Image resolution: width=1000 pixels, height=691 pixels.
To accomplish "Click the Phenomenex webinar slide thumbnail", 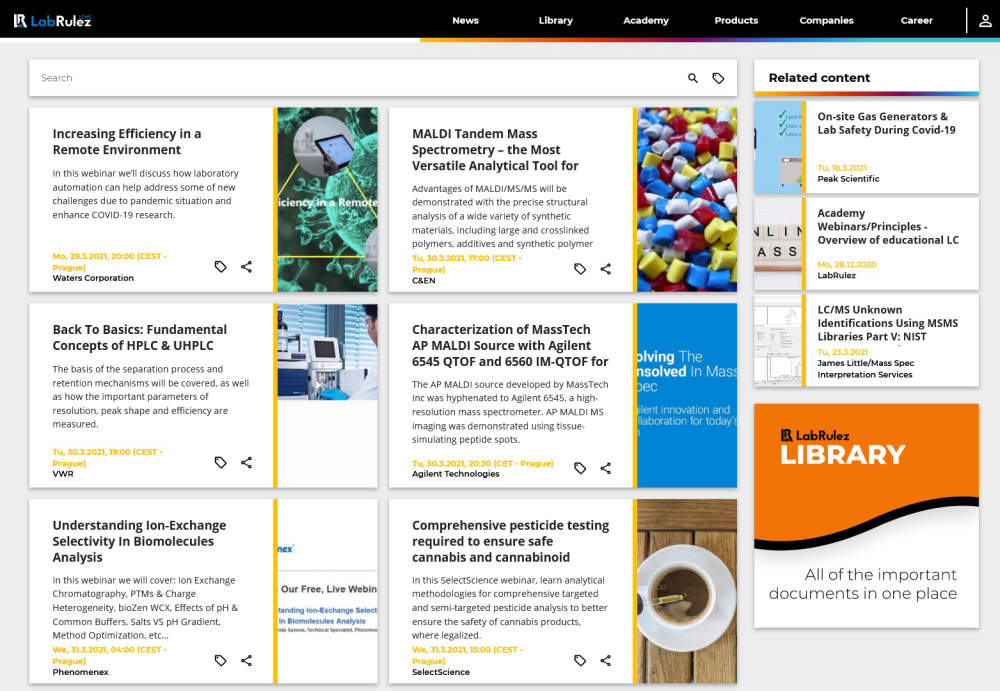I will [327, 591].
